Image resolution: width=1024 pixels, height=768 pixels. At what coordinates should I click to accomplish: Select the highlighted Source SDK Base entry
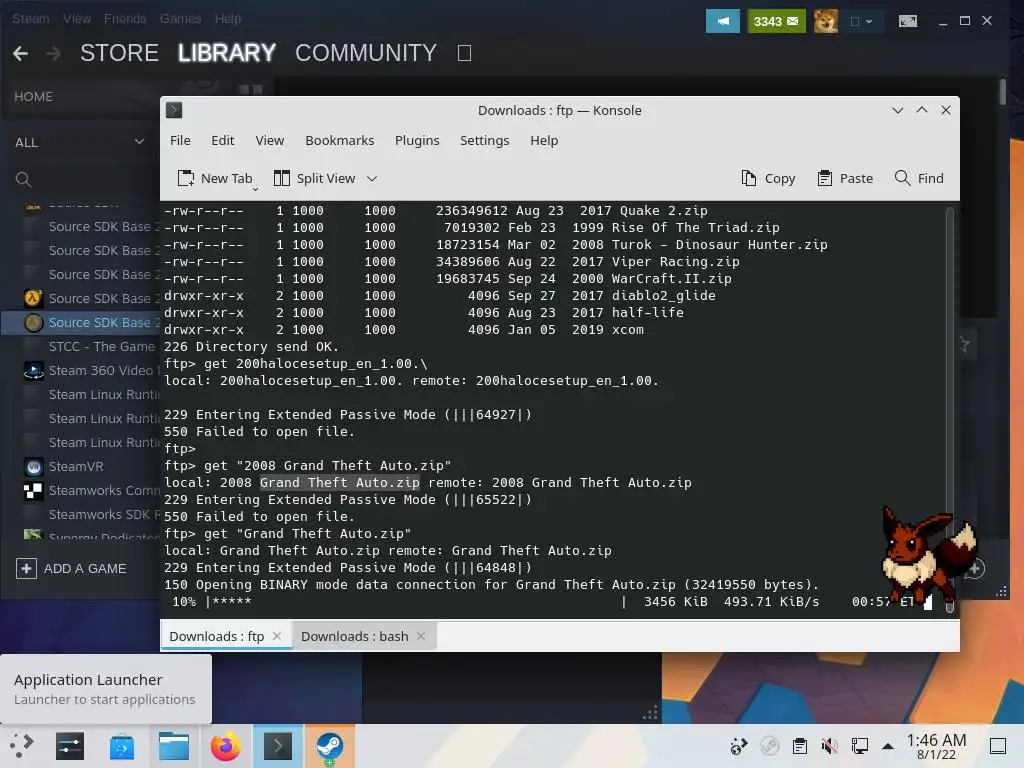[x=81, y=323]
